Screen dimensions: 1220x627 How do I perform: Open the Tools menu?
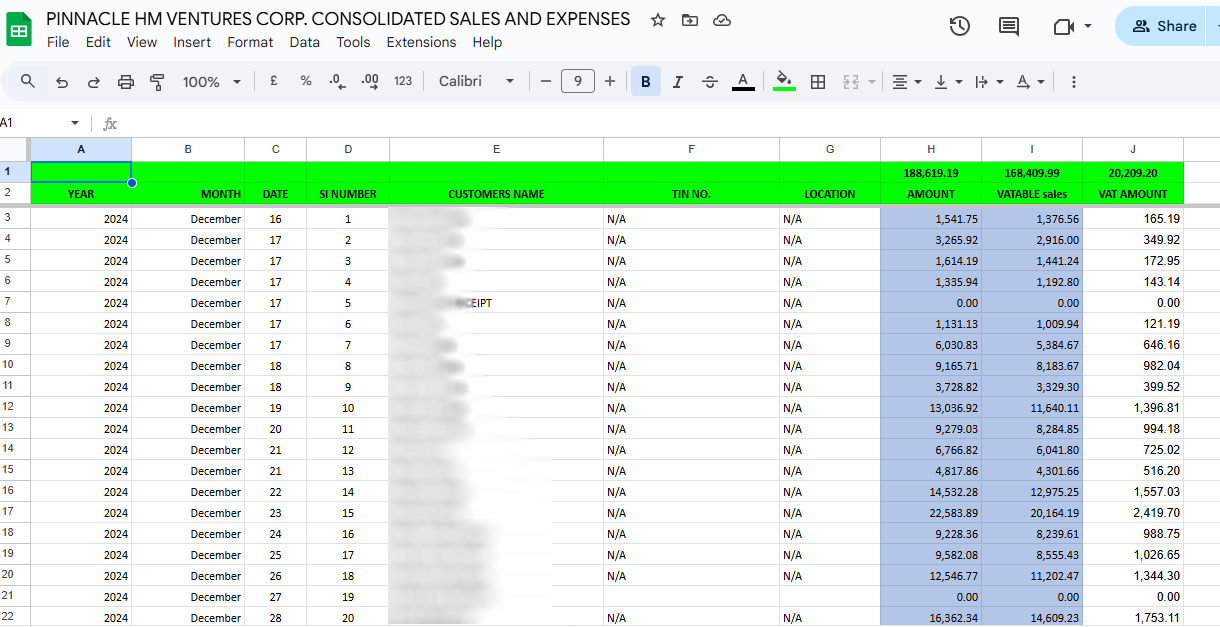pos(353,42)
